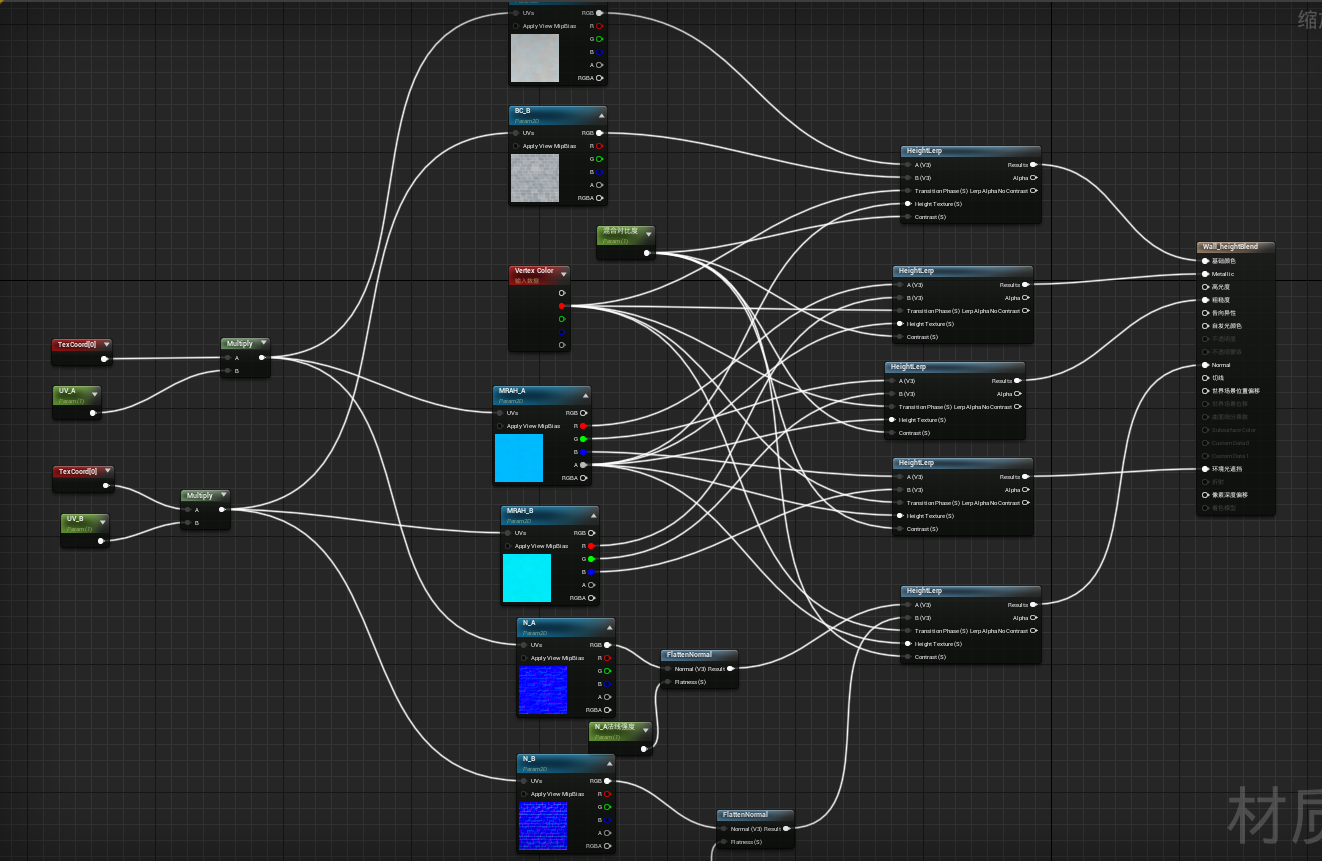1322x861 pixels.
Task: Select the 粗糙度 pin on Wall_heightBlend
Action: point(1205,300)
